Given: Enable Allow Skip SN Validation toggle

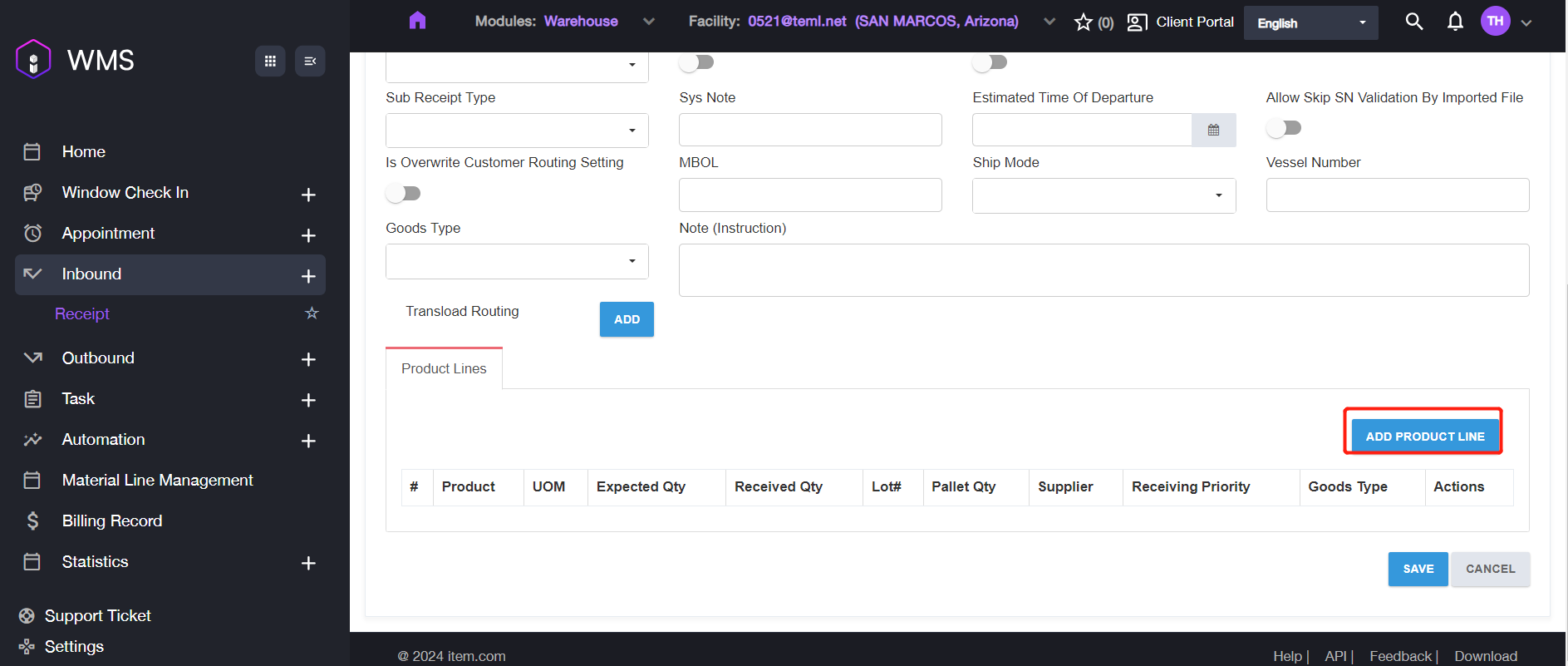Looking at the screenshot, I should (1284, 128).
